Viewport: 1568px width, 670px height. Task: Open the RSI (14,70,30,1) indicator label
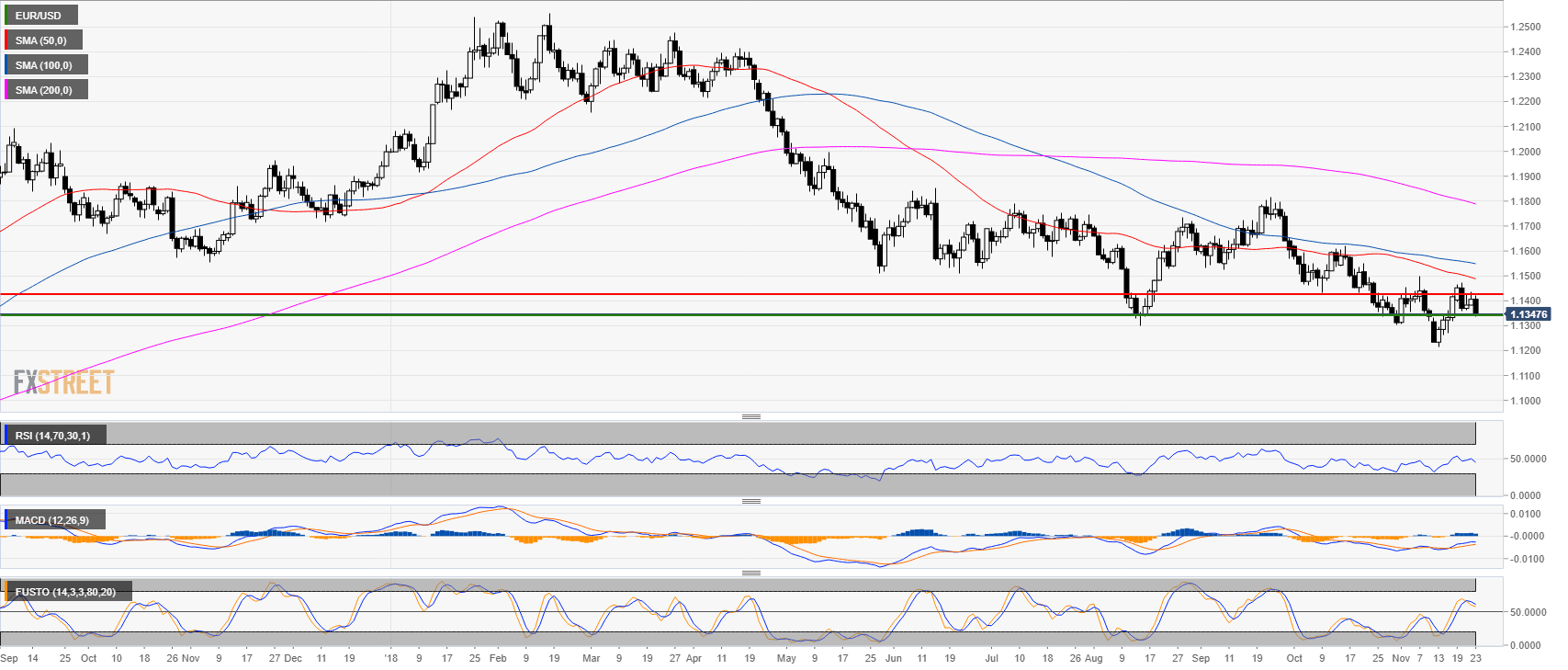tap(54, 436)
